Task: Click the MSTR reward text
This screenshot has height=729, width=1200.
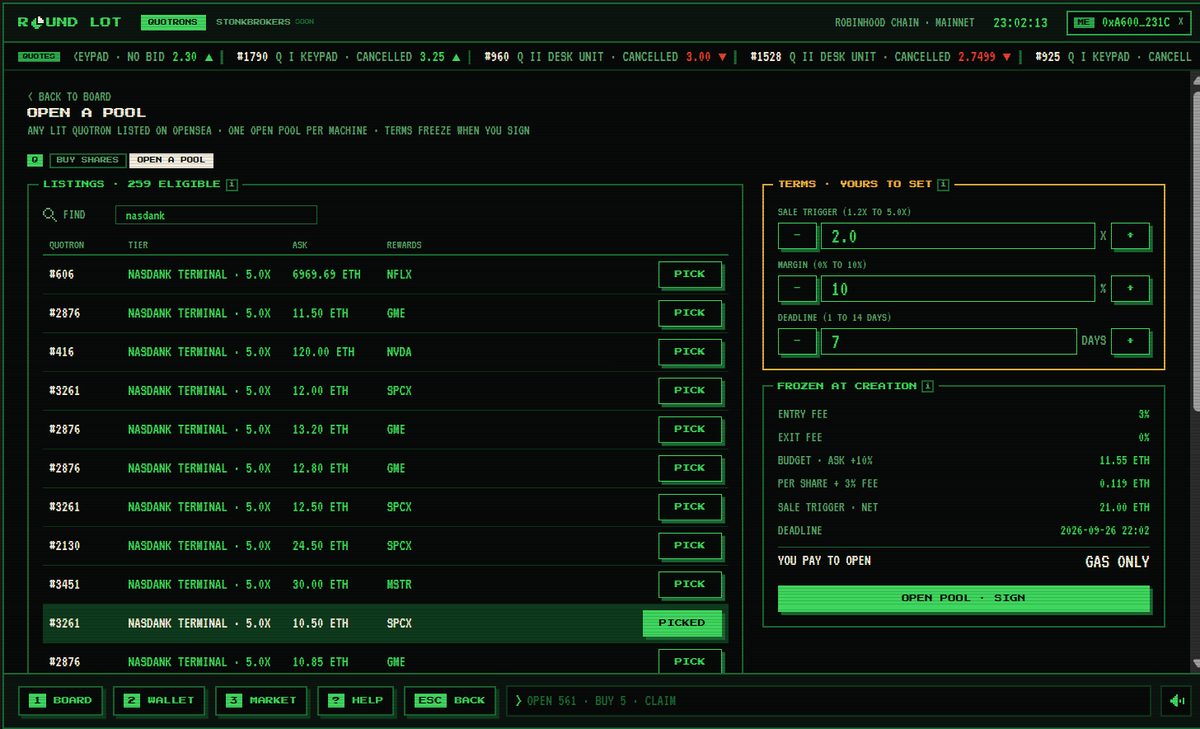Action: (x=399, y=584)
